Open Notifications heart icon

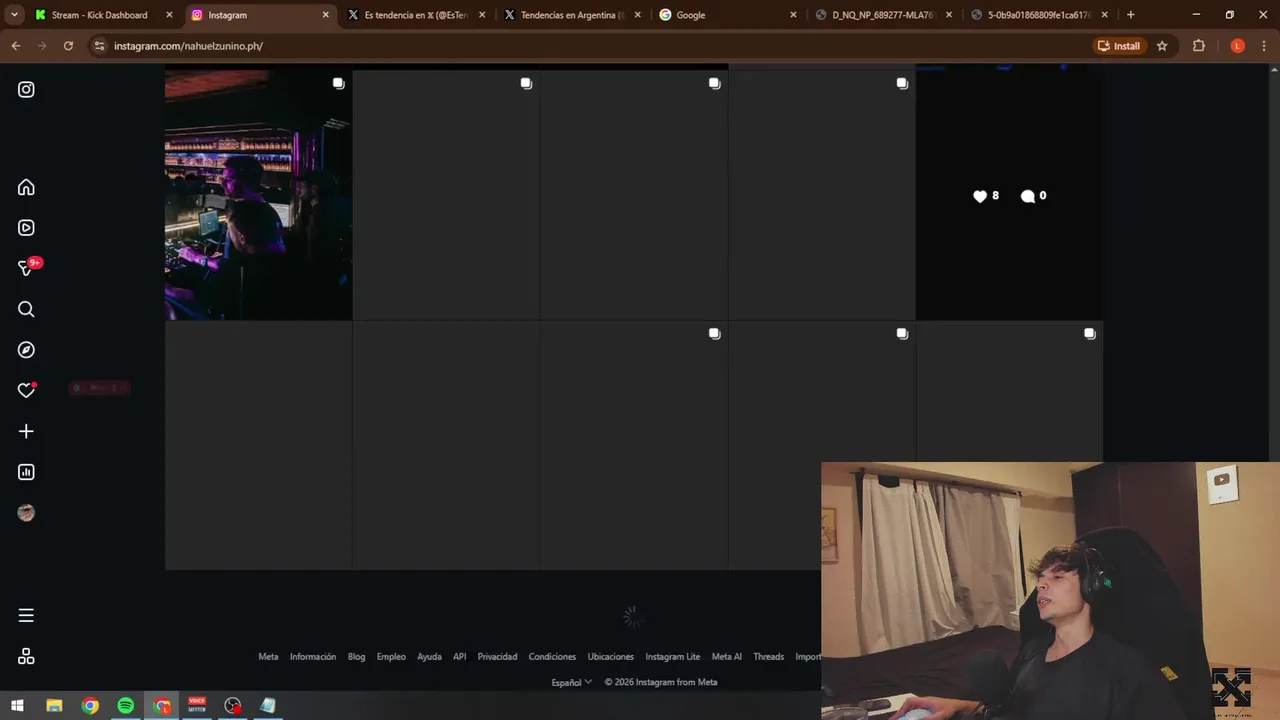(x=26, y=390)
